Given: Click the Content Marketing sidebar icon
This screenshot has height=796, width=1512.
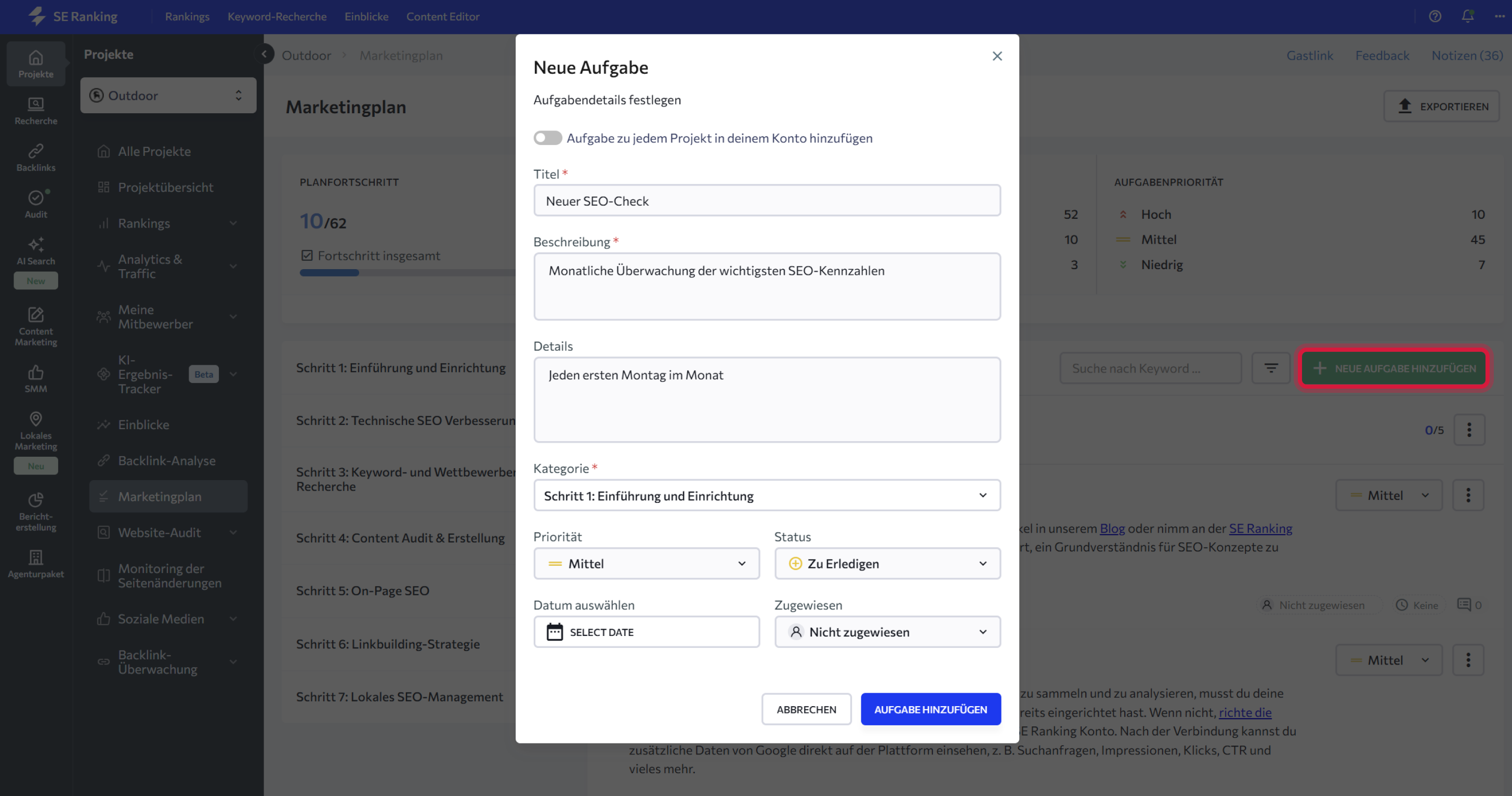Looking at the screenshot, I should pyautogui.click(x=36, y=326).
